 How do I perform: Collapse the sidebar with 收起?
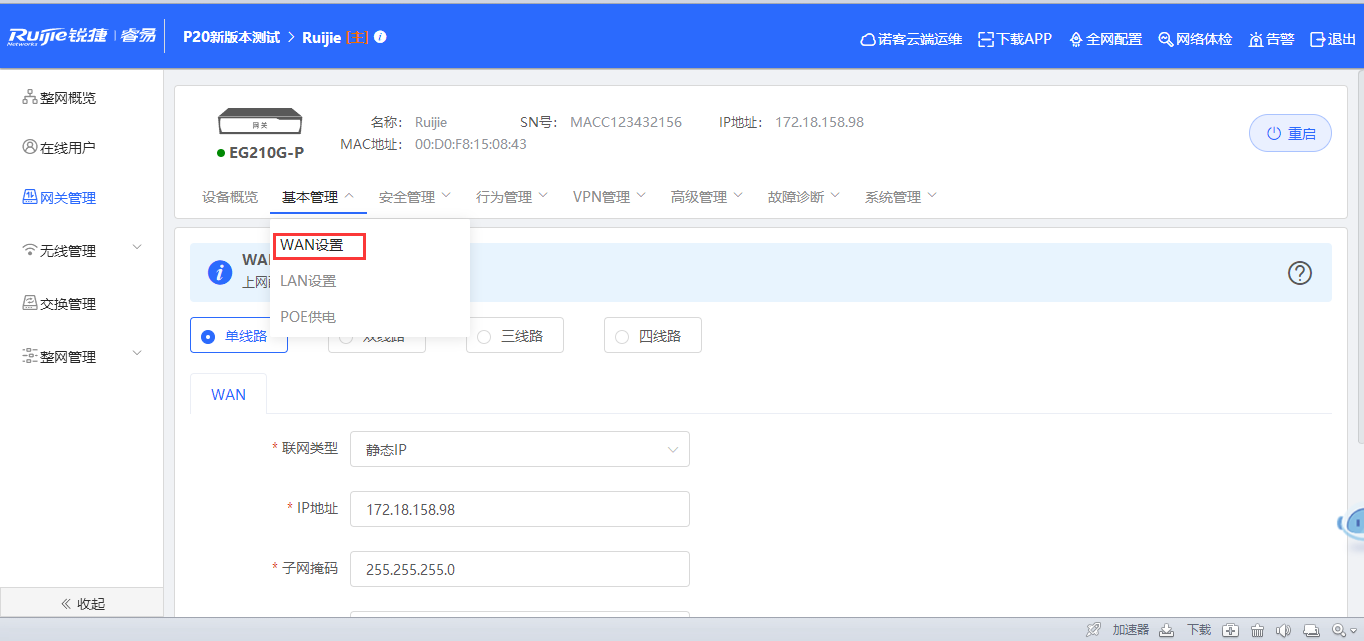coord(82,604)
